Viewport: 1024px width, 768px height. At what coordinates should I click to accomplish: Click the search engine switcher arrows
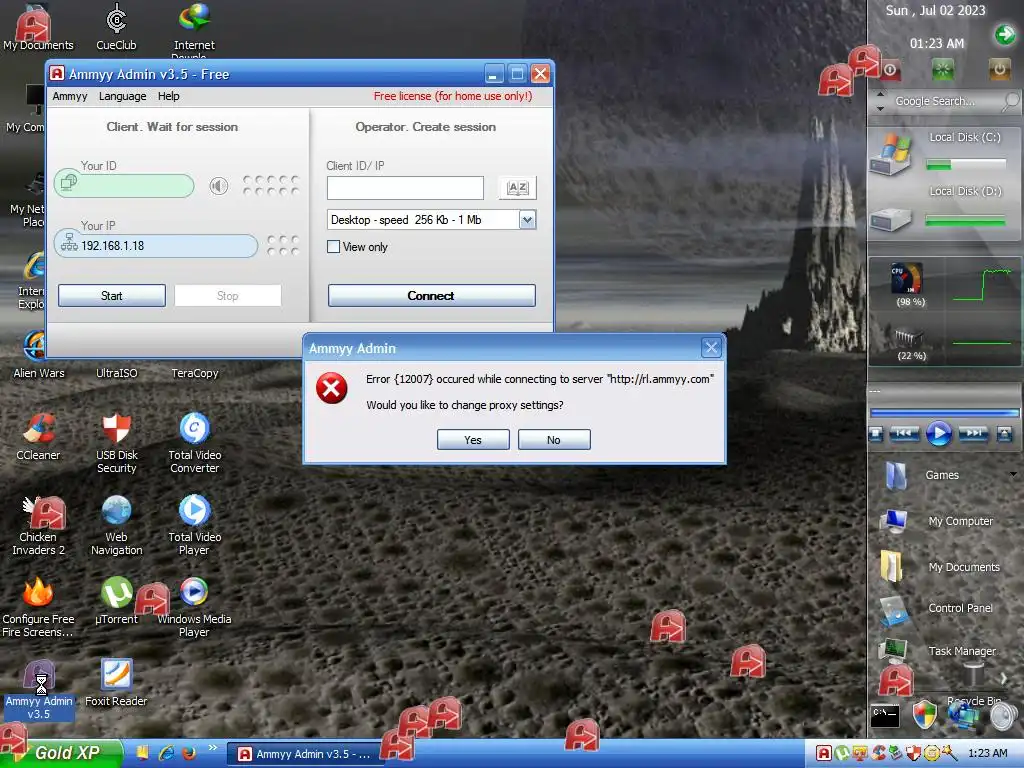880,101
